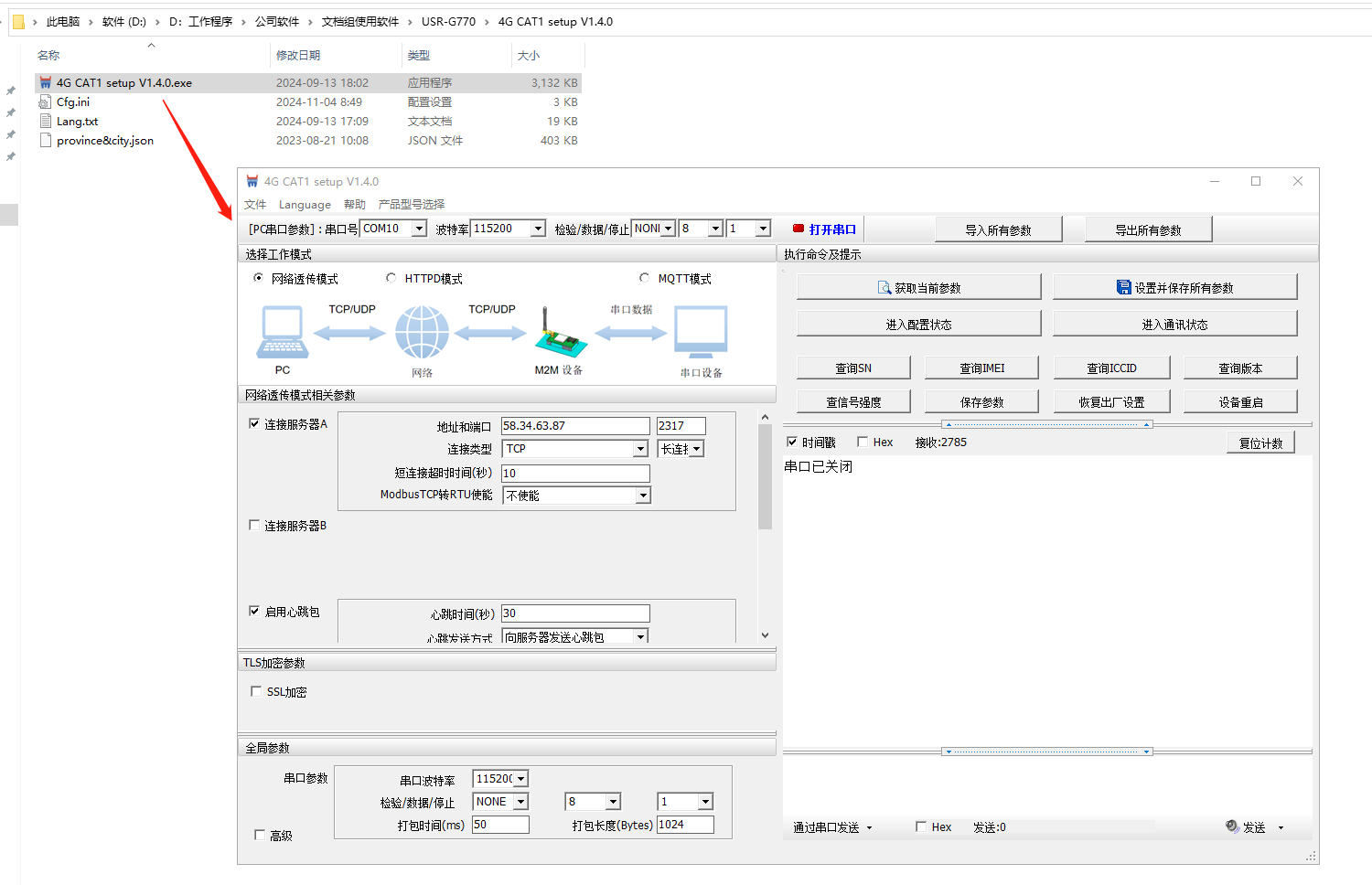Open the 产品型号选择 menu
The width and height of the screenshot is (1372, 885).
pos(411,205)
